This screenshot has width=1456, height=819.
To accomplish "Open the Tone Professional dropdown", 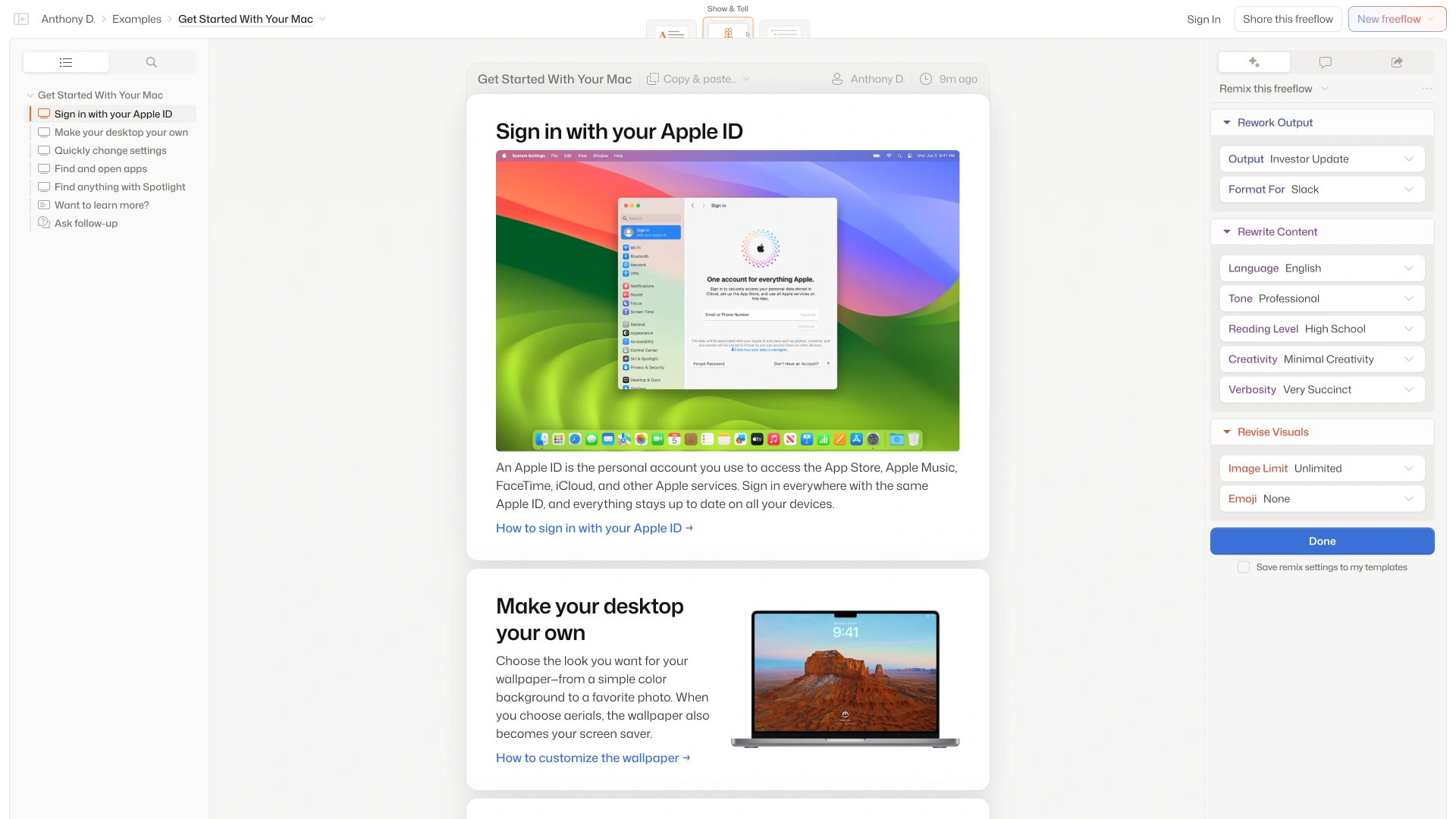I will click(x=1322, y=299).
